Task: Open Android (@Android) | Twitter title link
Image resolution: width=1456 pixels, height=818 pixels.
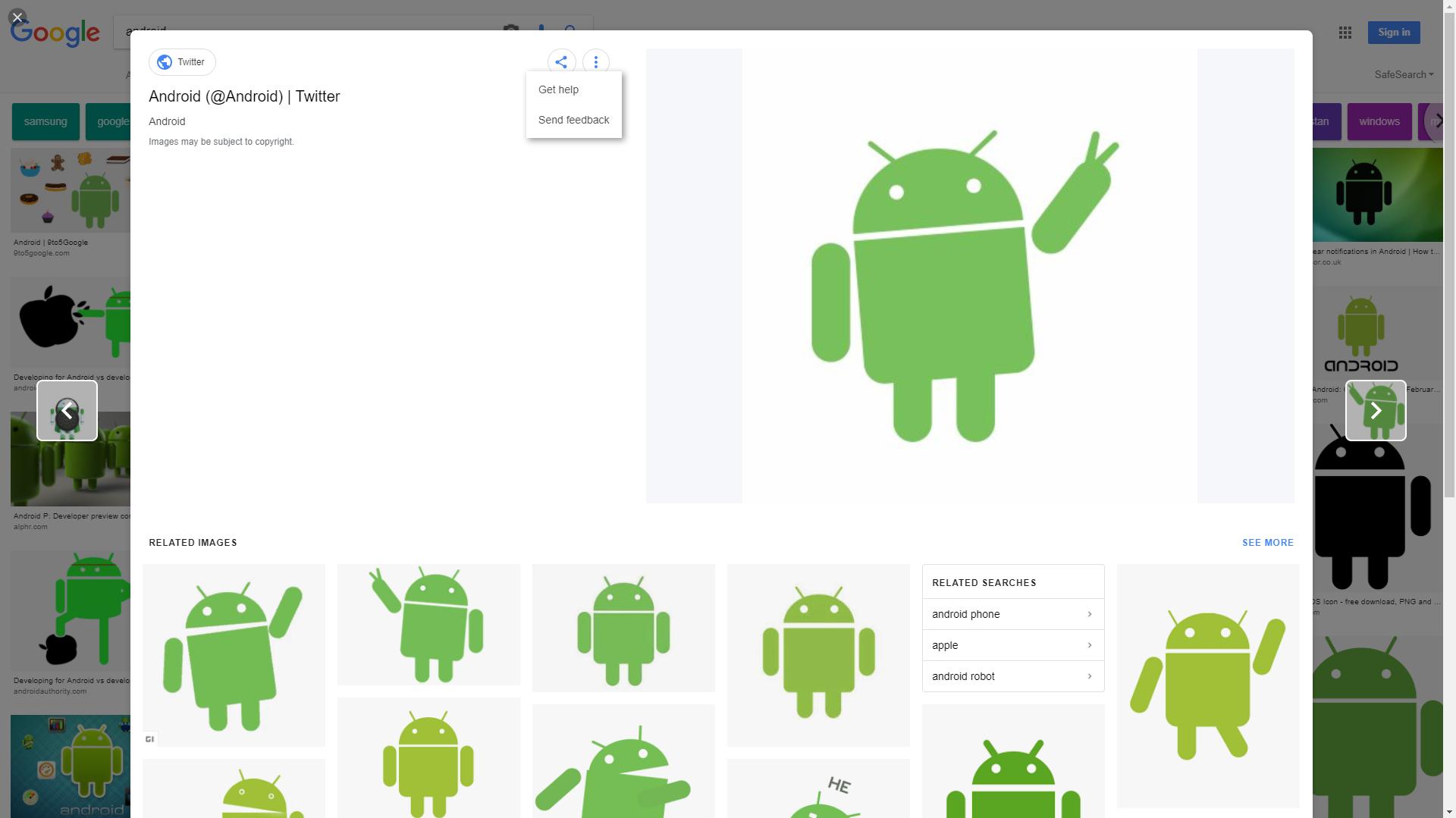Action: (244, 96)
